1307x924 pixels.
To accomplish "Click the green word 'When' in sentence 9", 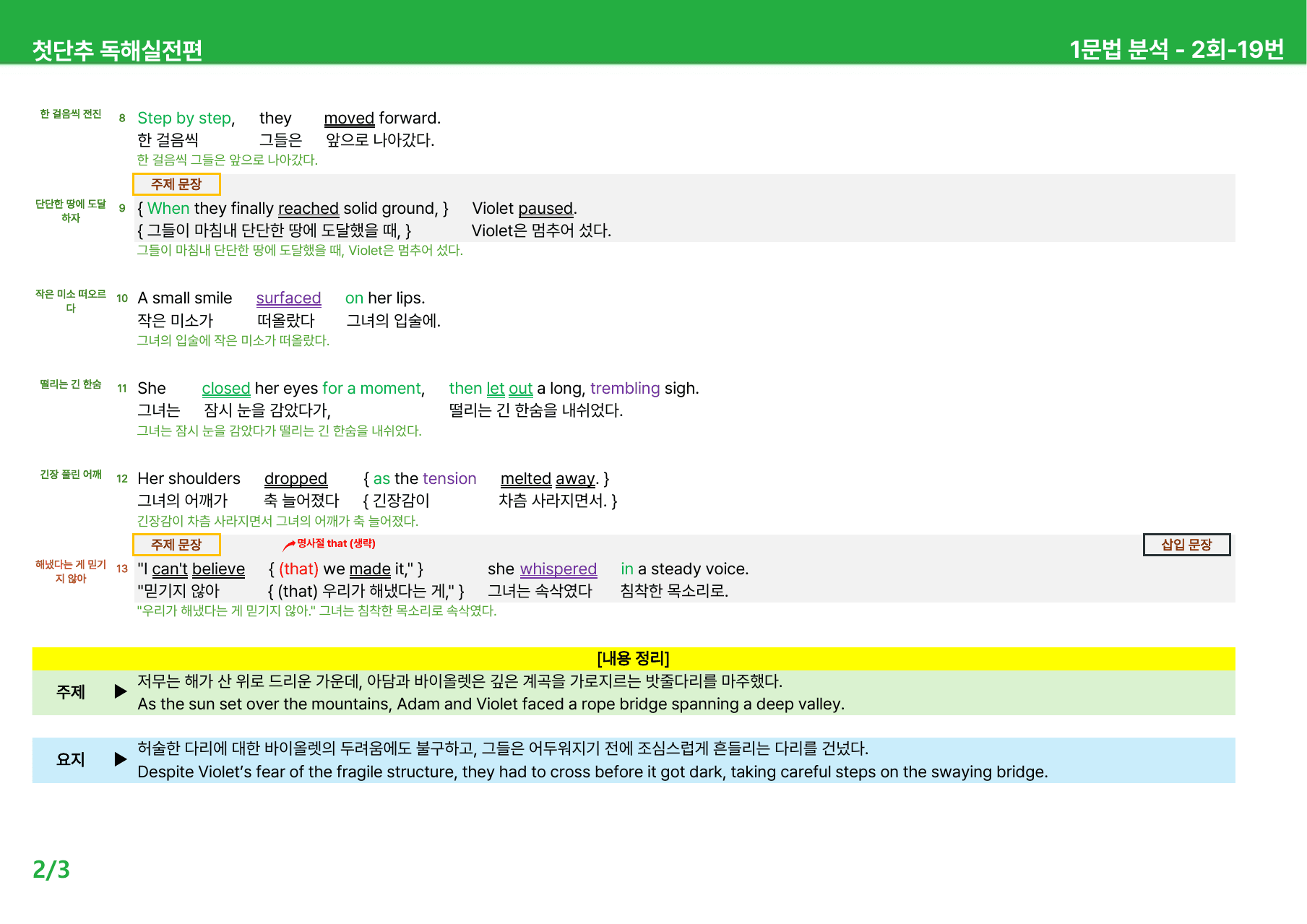I will tap(168, 208).
